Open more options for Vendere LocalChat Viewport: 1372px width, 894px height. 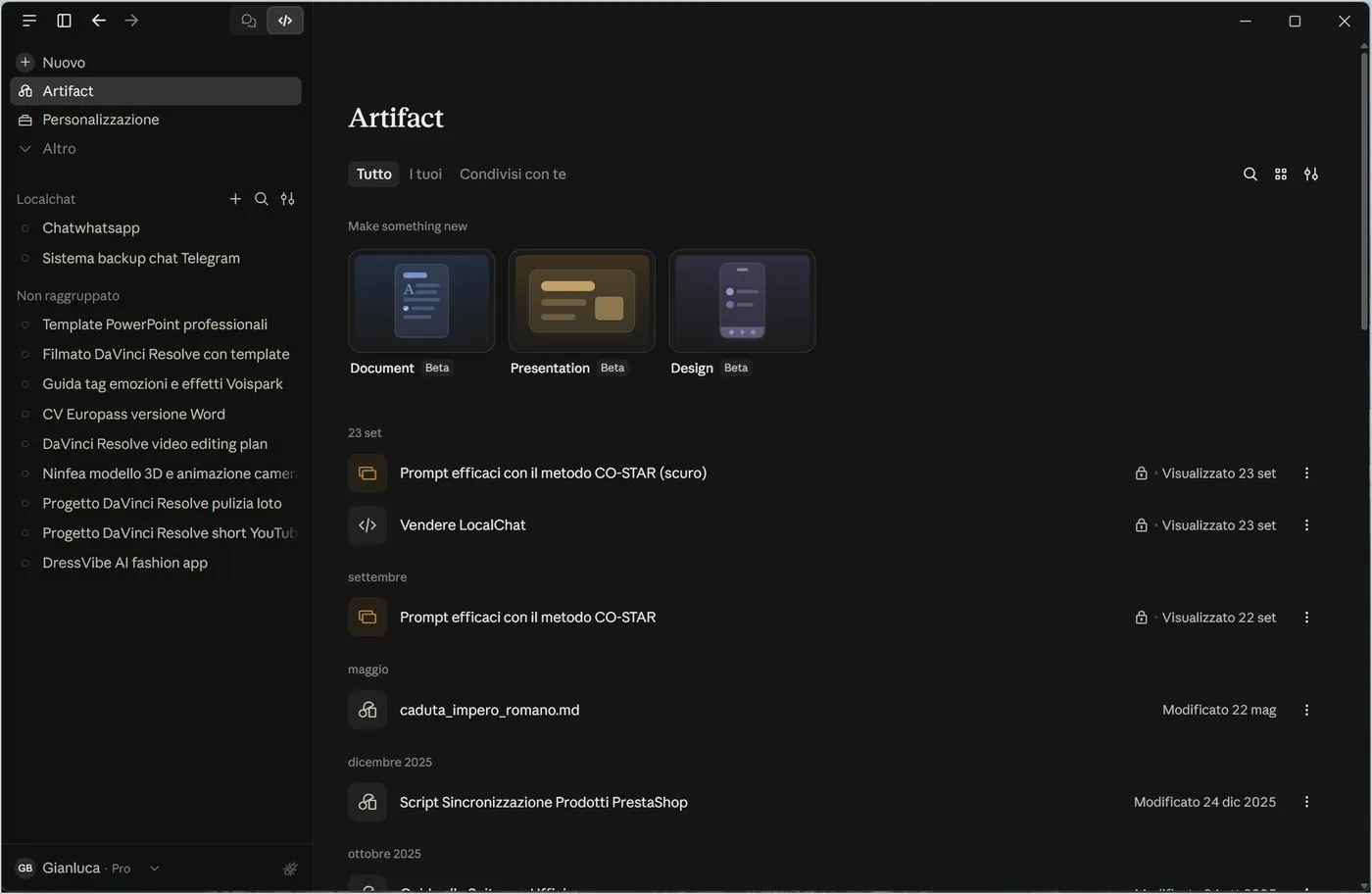pyautogui.click(x=1306, y=525)
